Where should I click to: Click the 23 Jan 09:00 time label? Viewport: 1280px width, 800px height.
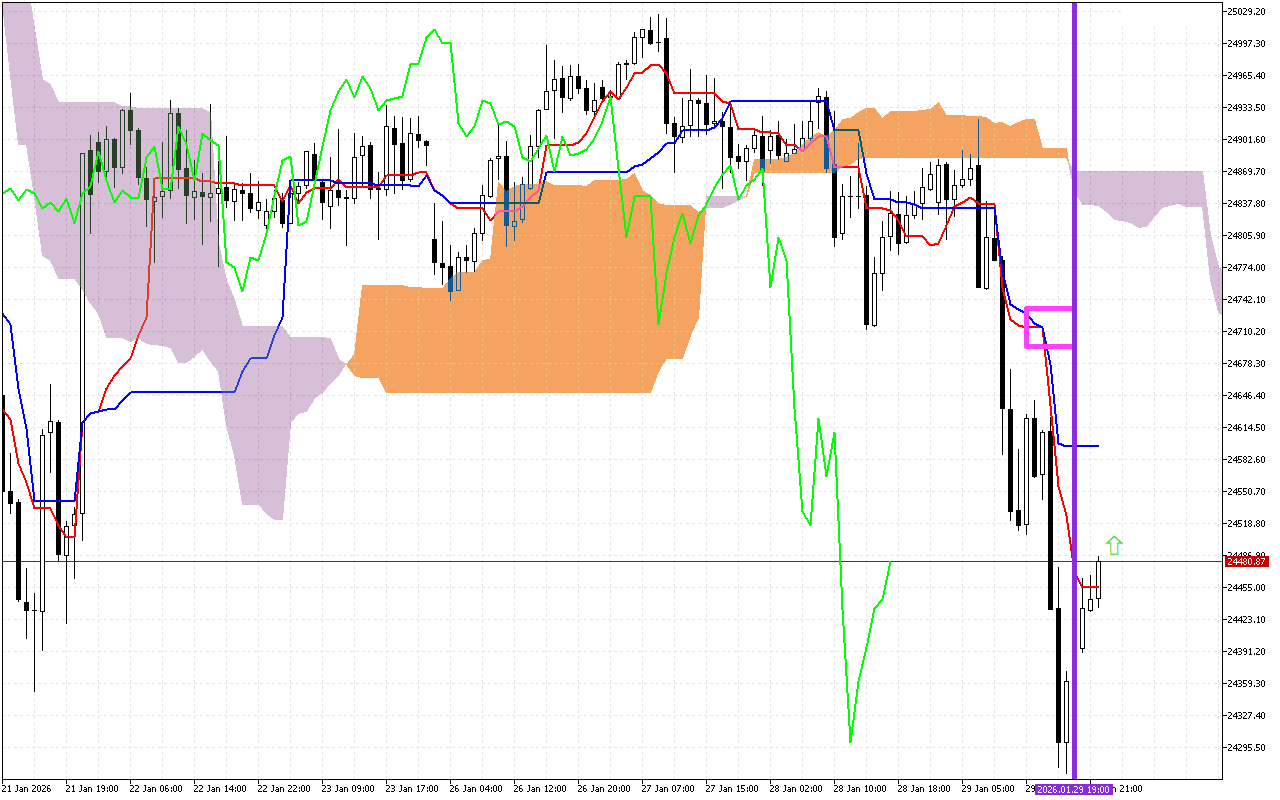coord(347,789)
